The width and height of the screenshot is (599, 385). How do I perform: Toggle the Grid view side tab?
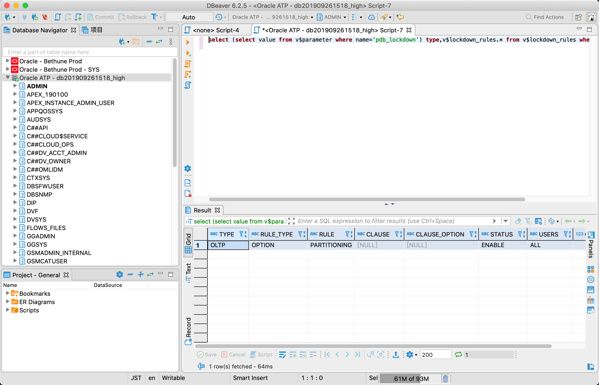click(x=188, y=243)
